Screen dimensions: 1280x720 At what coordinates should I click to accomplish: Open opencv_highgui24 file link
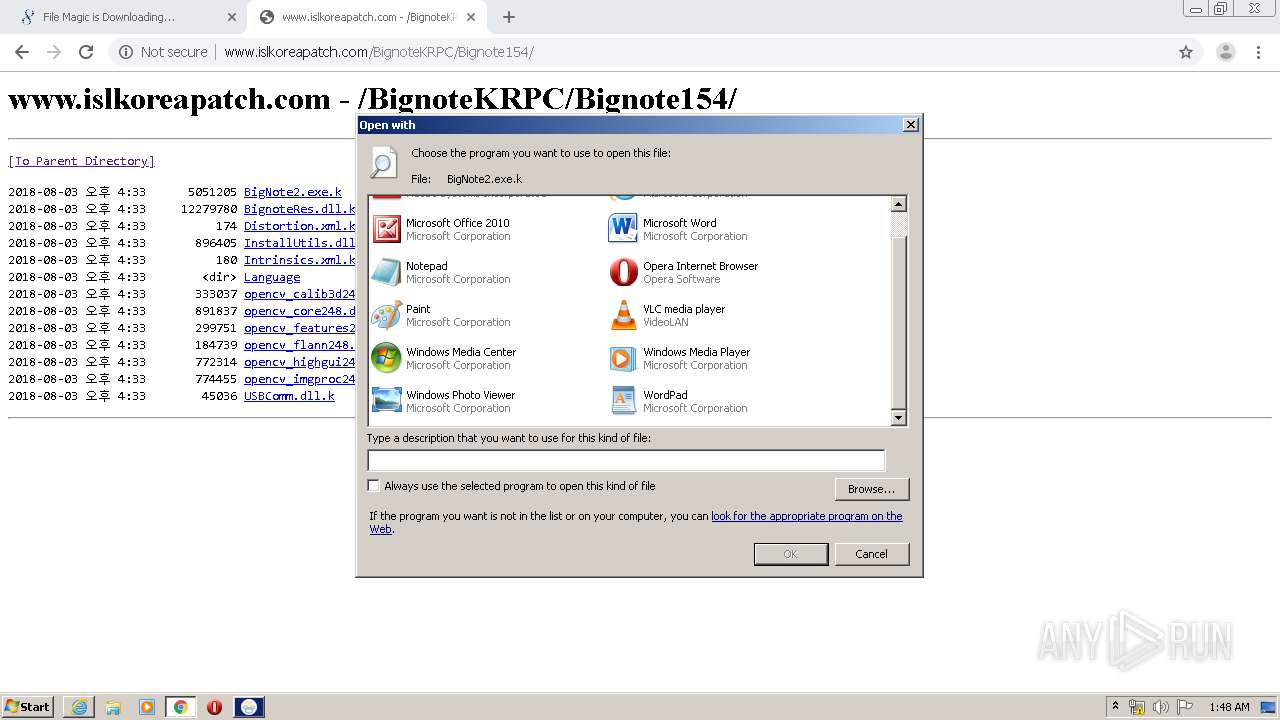pyautogui.click(x=299, y=362)
